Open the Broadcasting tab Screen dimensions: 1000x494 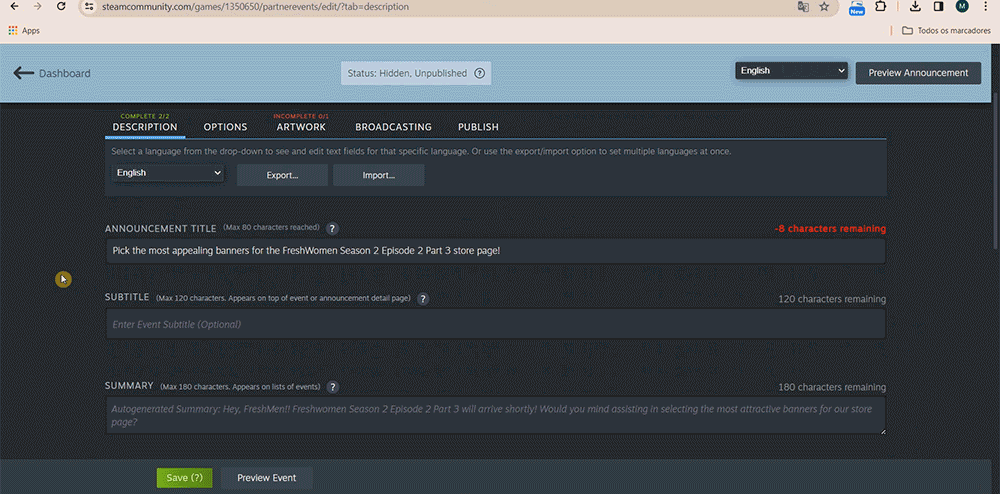tap(393, 127)
